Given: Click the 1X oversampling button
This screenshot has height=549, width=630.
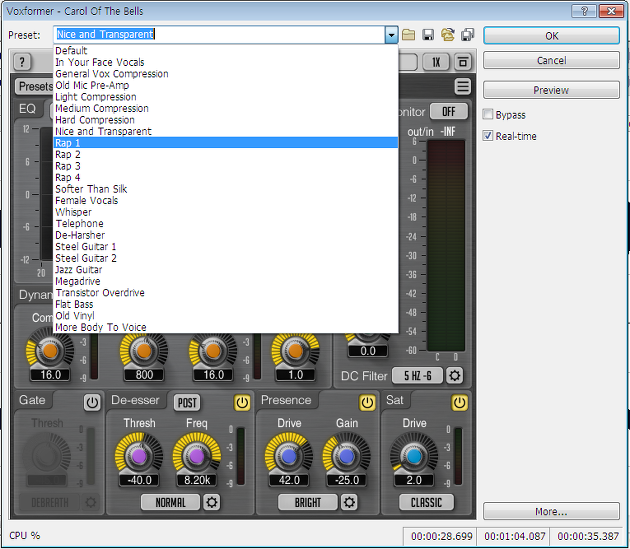Looking at the screenshot, I should pyautogui.click(x=436, y=62).
